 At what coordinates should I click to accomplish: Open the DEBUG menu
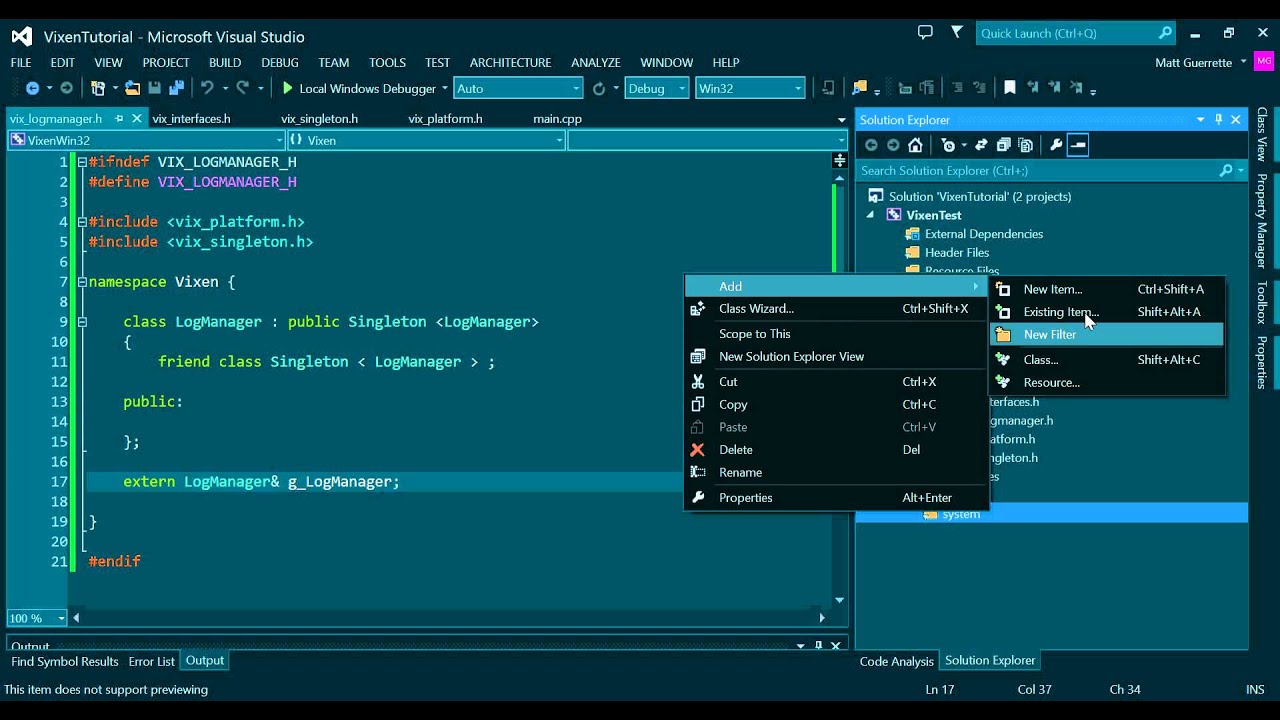(280, 62)
